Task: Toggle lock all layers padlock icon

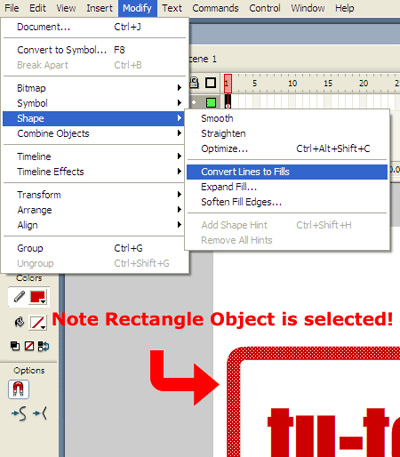Action: [x=194, y=83]
